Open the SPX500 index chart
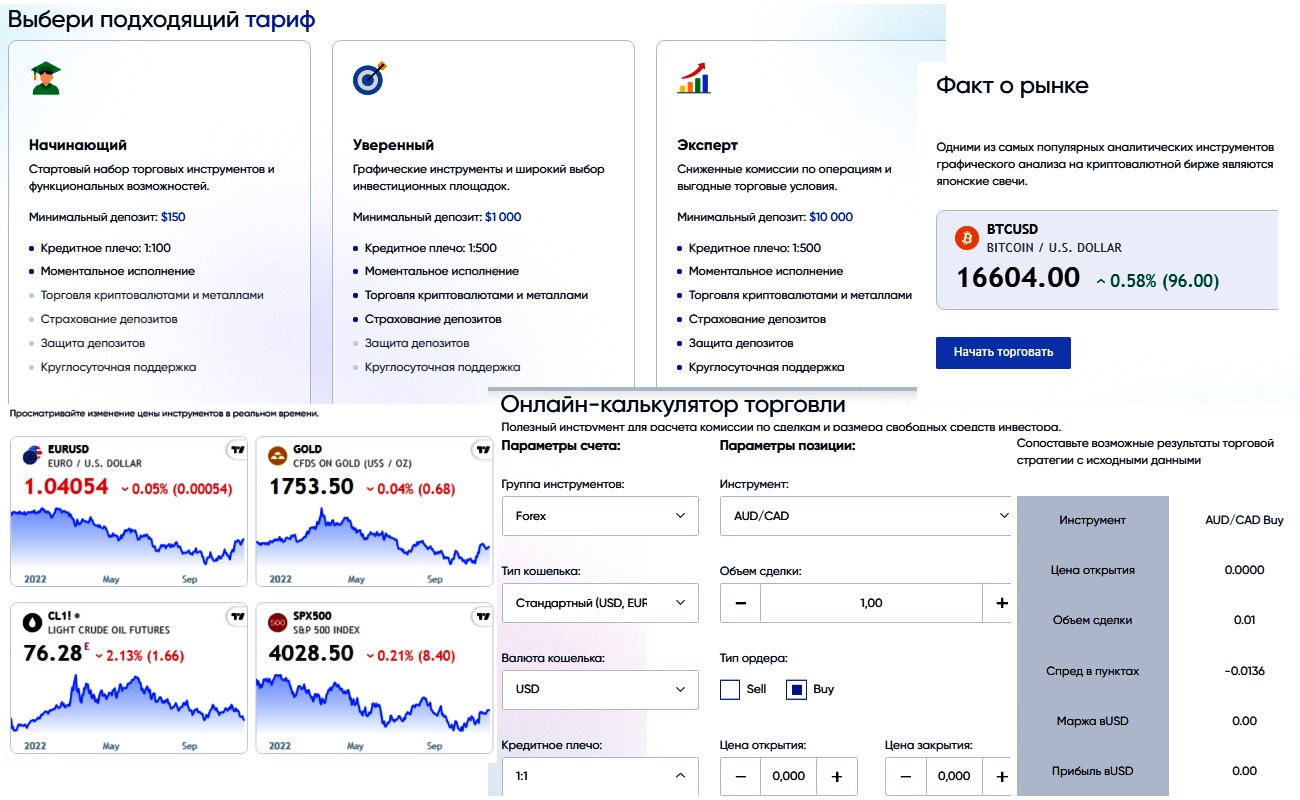This screenshot has width=1300, height=800. click(374, 703)
